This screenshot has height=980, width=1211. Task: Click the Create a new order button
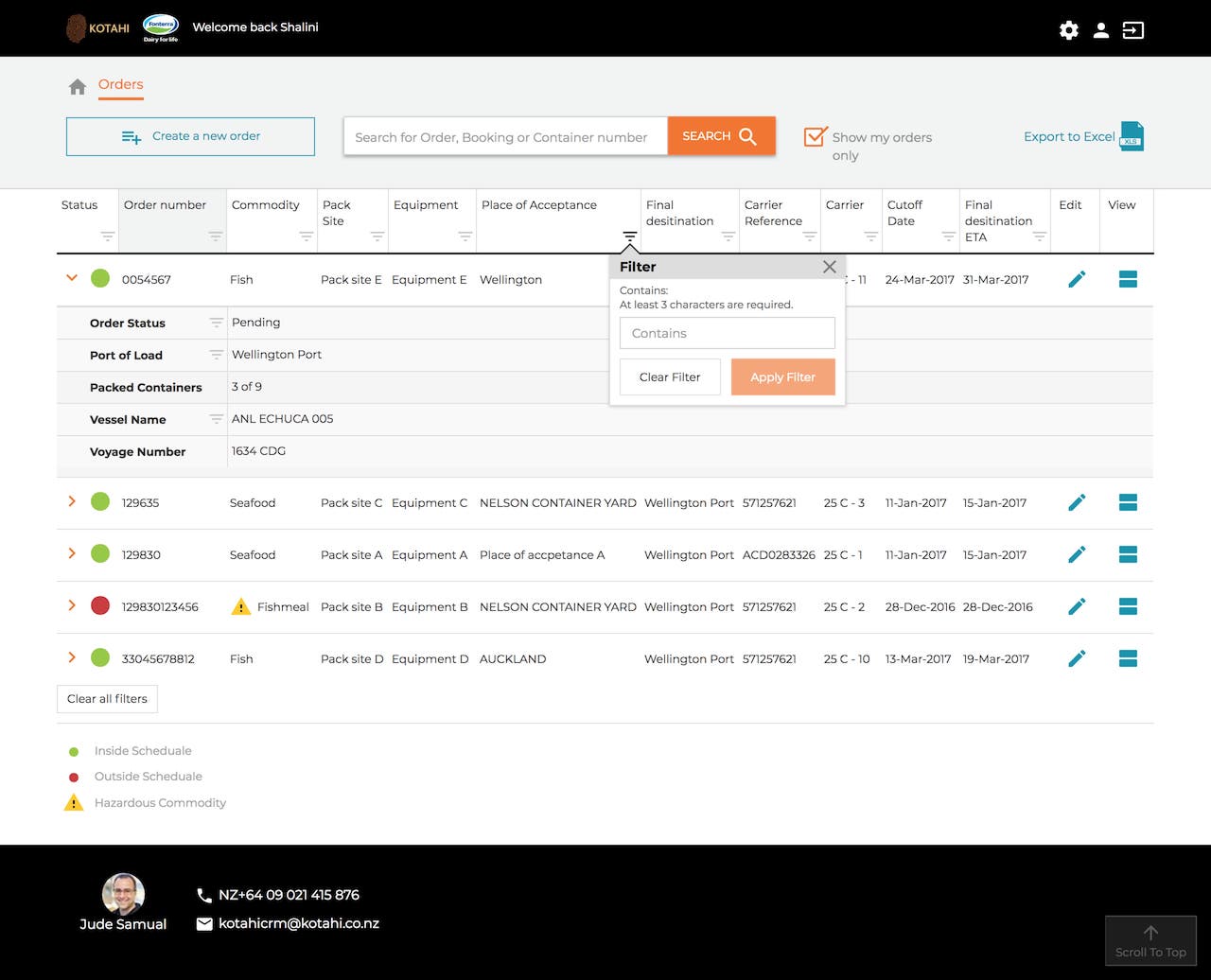point(189,136)
